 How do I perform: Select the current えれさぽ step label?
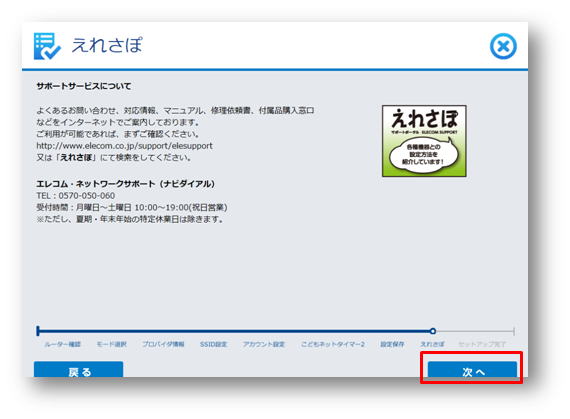click(x=432, y=344)
